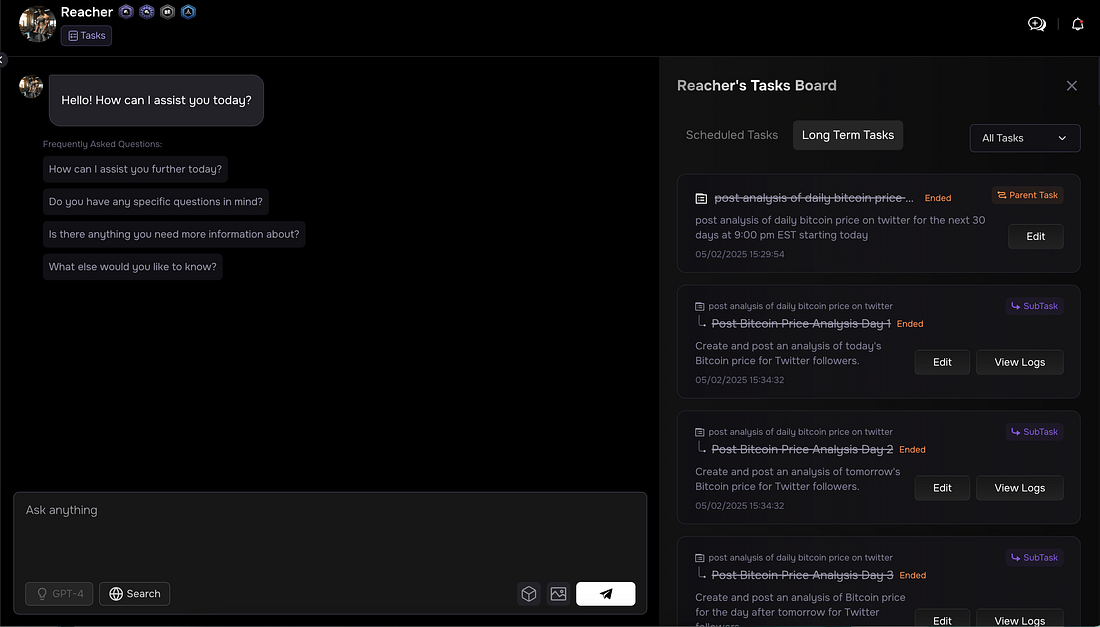
Task: Toggle the GPT-4 model button
Action: 59,594
